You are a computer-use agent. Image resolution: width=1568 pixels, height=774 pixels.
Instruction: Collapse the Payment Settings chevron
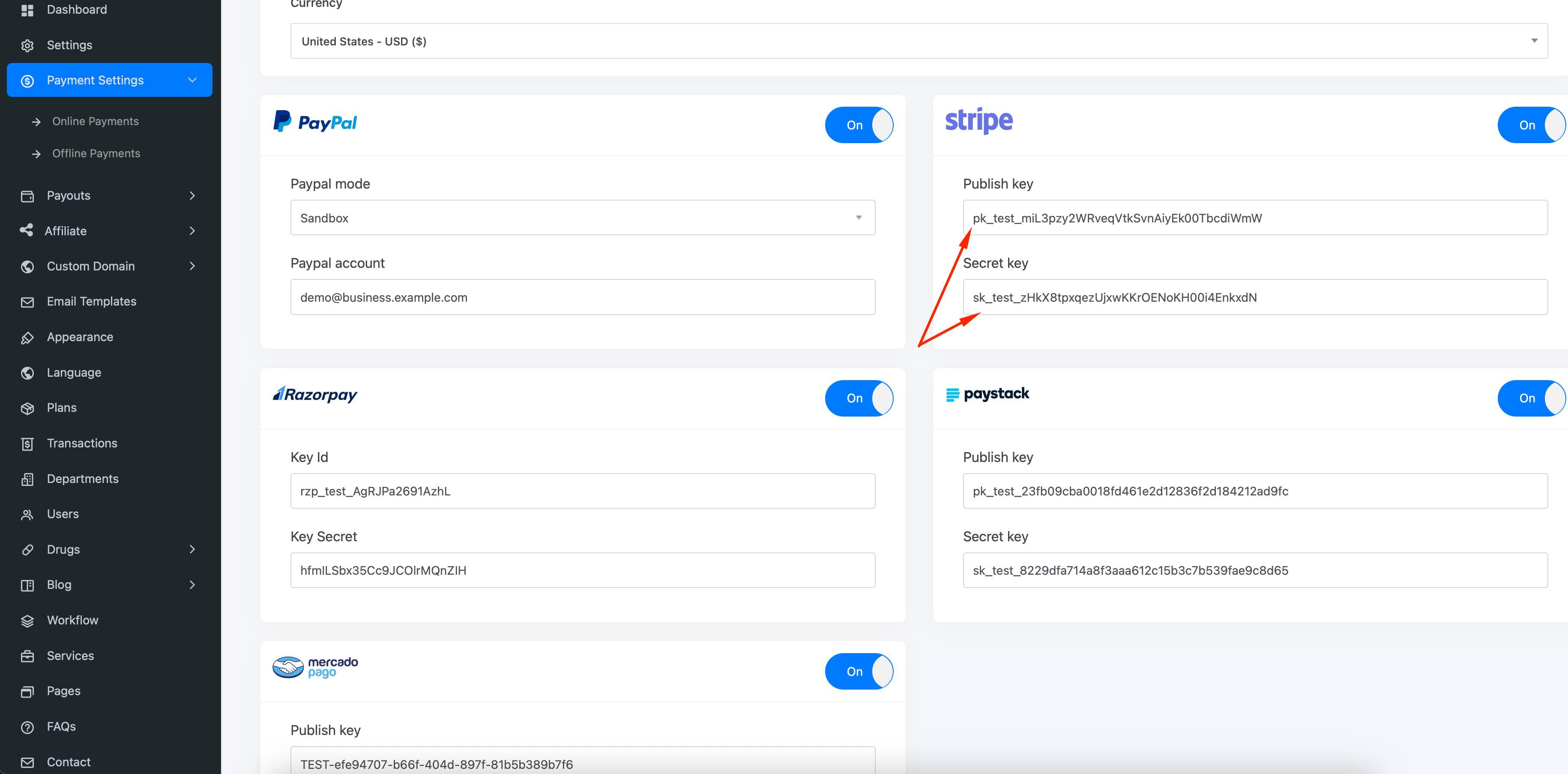click(x=192, y=80)
